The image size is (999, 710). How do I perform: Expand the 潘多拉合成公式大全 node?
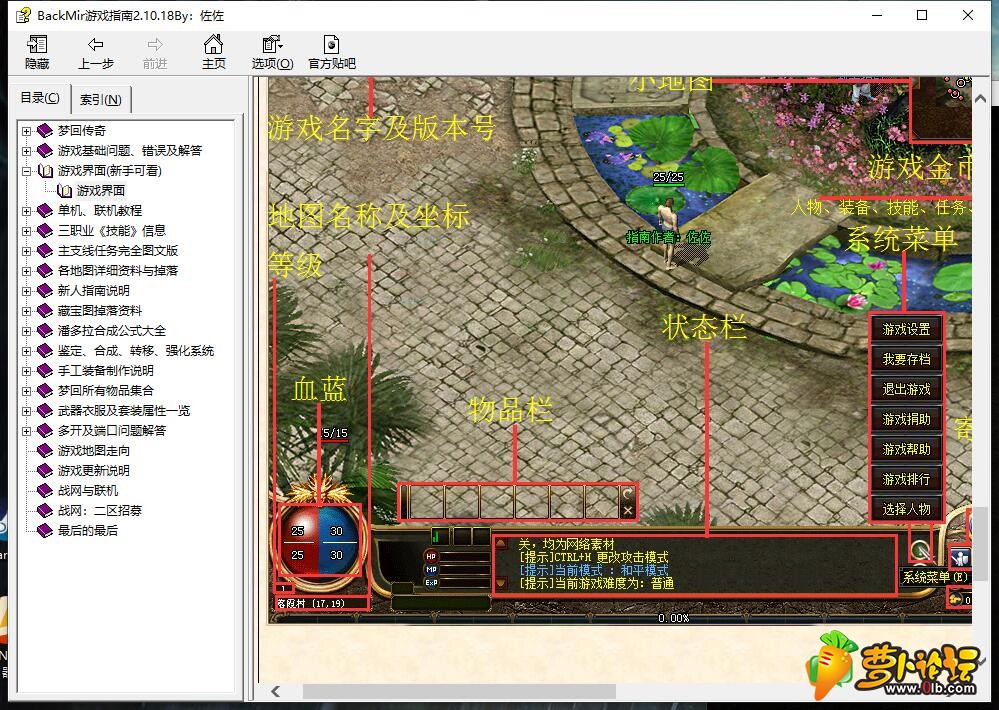(x=26, y=331)
